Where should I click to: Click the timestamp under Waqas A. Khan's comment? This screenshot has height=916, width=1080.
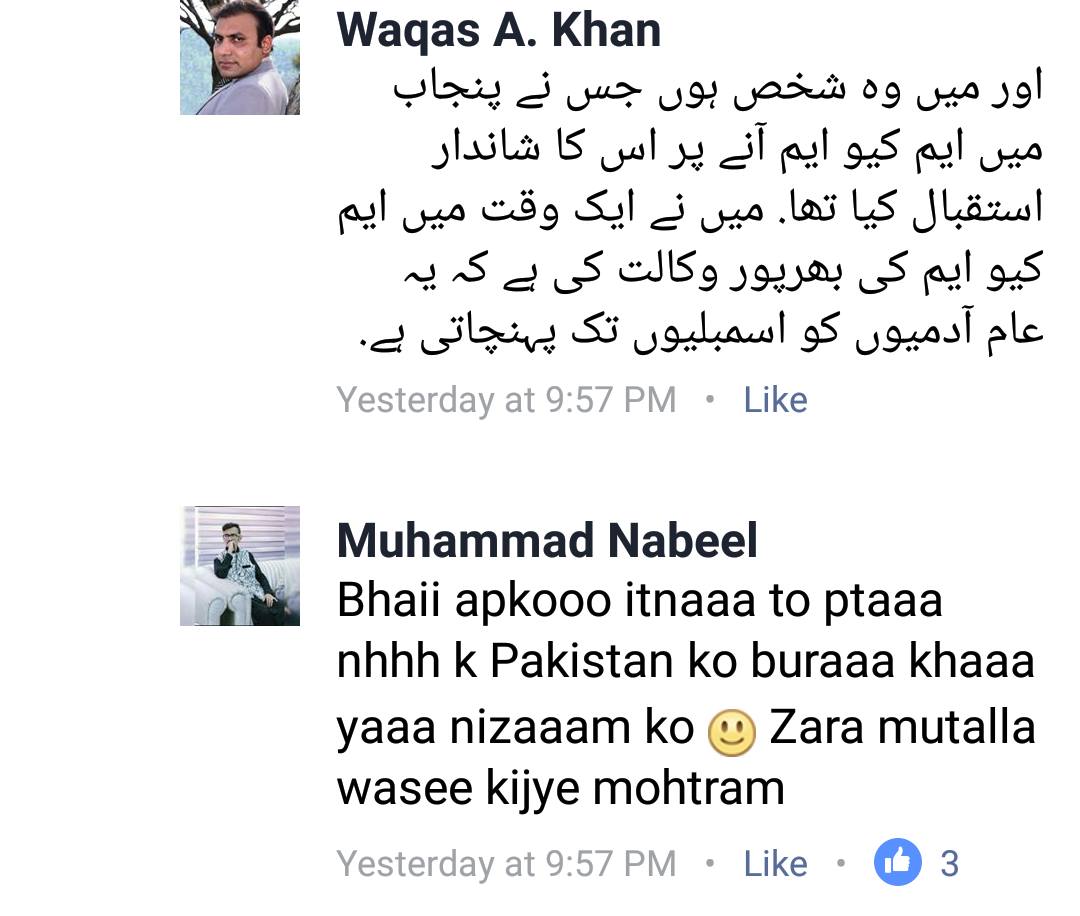point(506,400)
